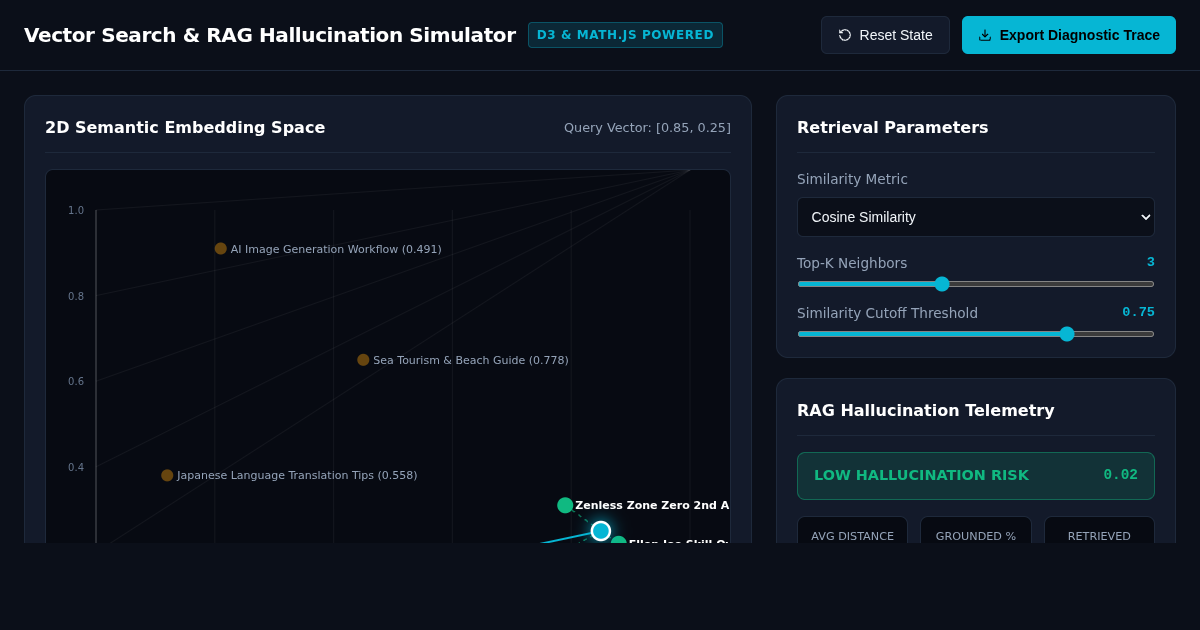Click the Similarity Cutoff Threshold label
This screenshot has height=630, width=1200.
(887, 313)
